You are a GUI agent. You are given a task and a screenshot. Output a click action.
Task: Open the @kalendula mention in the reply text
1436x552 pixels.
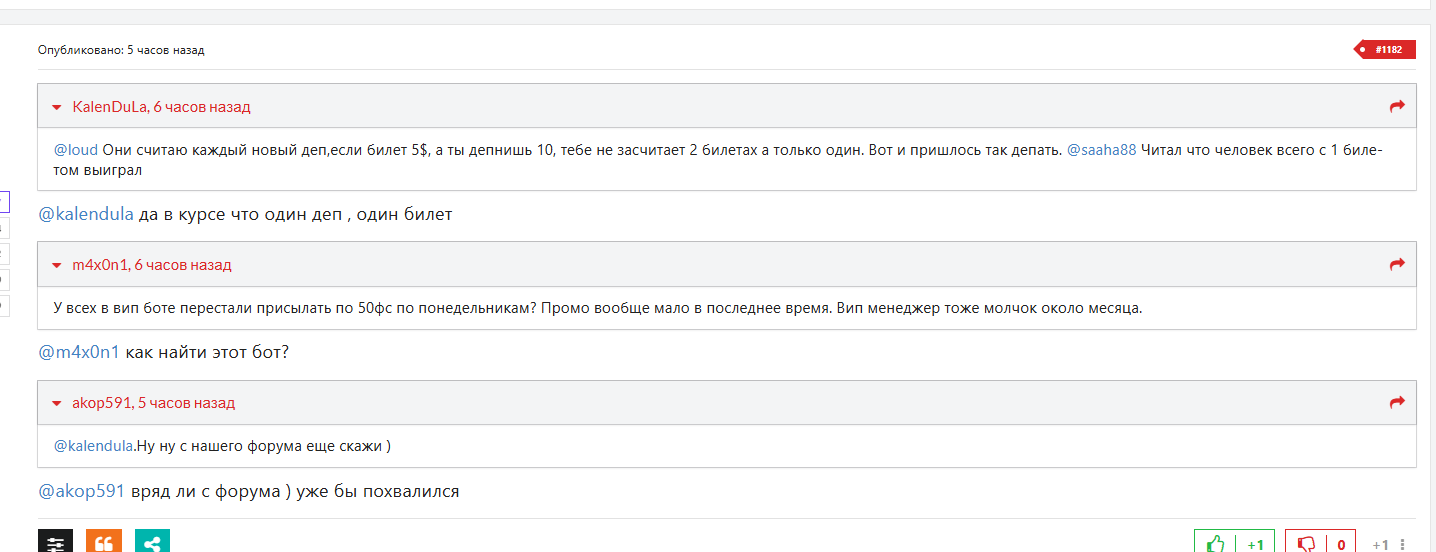click(86, 214)
